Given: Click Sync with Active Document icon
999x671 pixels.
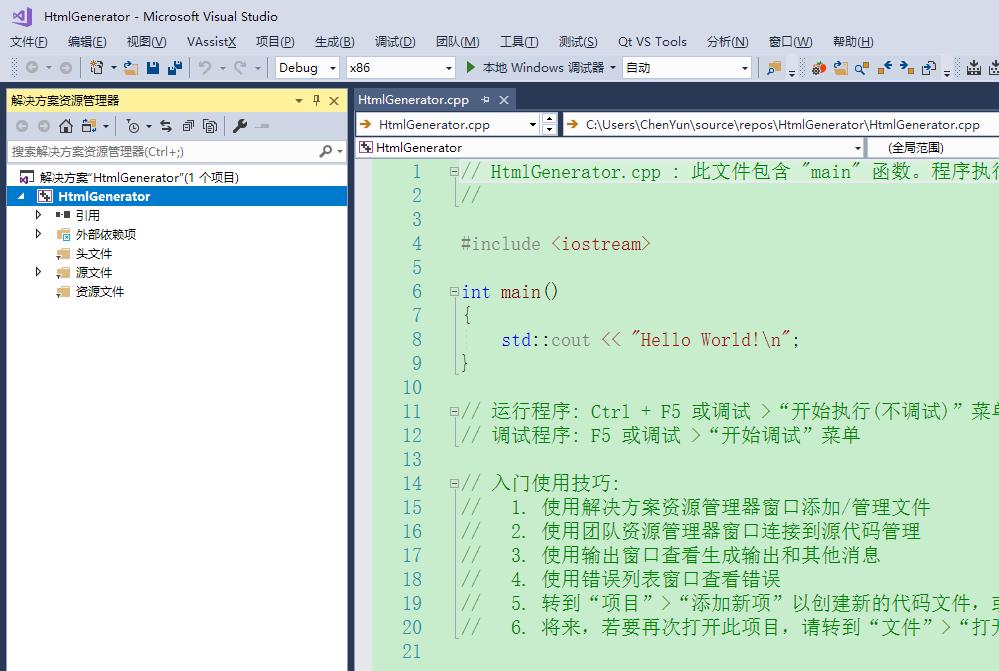Looking at the screenshot, I should (x=166, y=126).
